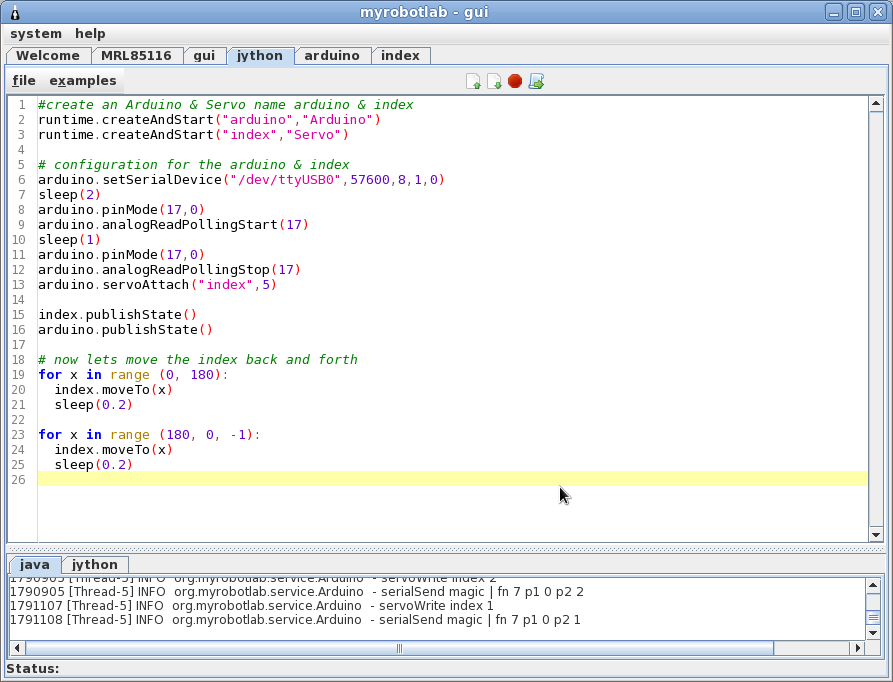The height and width of the screenshot is (682, 893).
Task: Click the open script file icon
Action: pyautogui.click(x=473, y=81)
